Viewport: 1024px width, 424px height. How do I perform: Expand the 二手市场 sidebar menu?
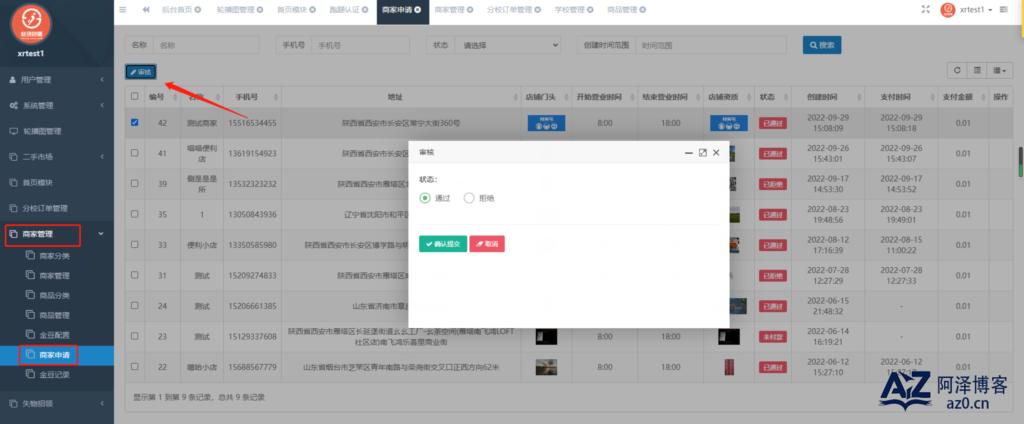57,157
